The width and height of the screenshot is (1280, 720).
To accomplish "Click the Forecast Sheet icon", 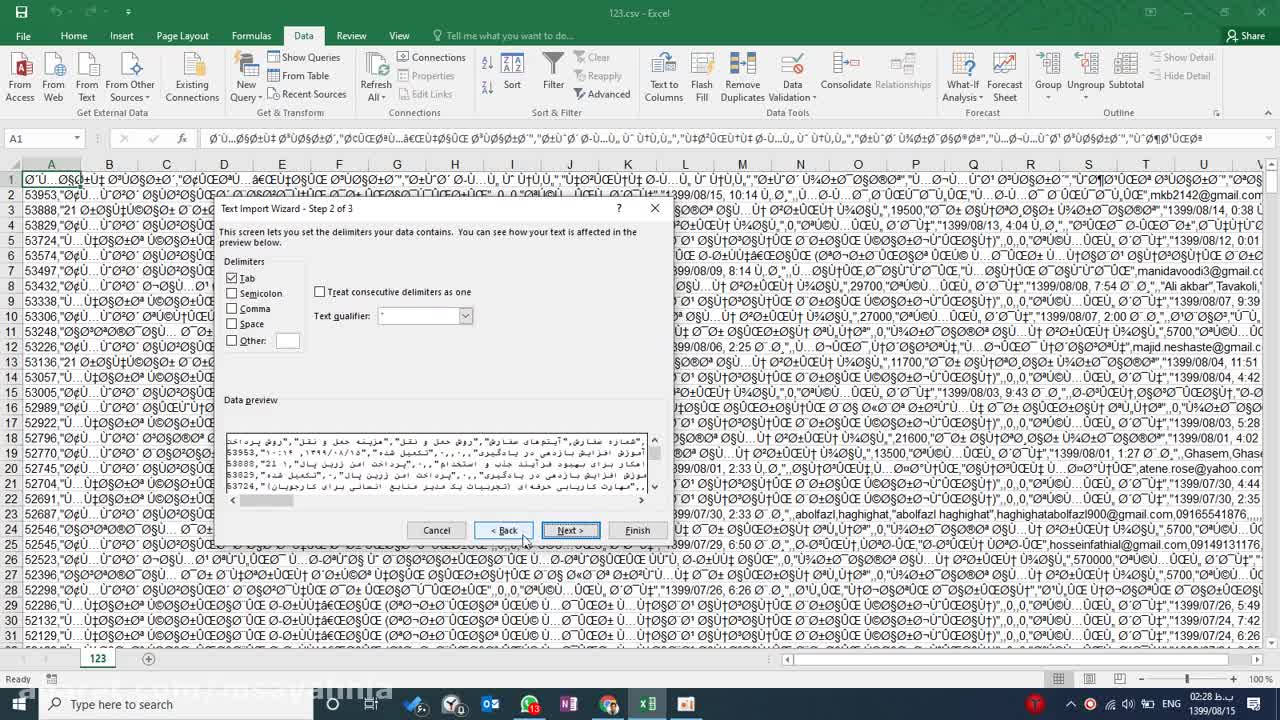I will (x=1004, y=66).
